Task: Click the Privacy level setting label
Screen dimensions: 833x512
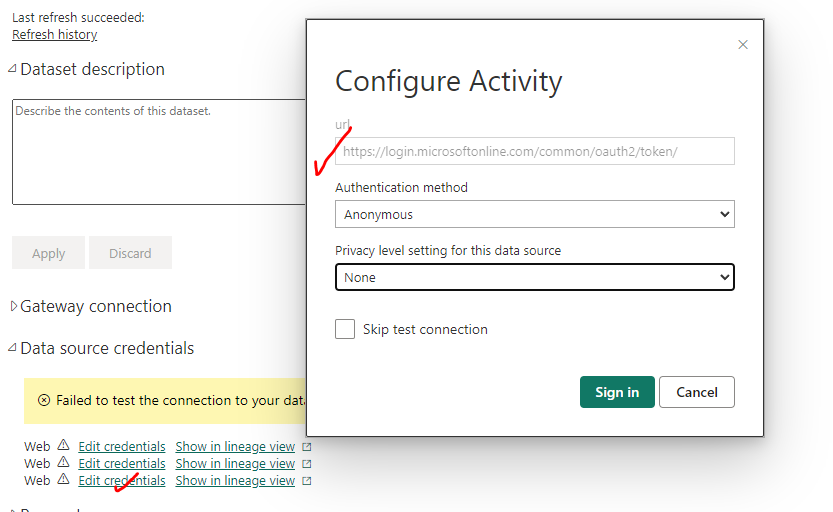Action: pyautogui.click(x=448, y=251)
